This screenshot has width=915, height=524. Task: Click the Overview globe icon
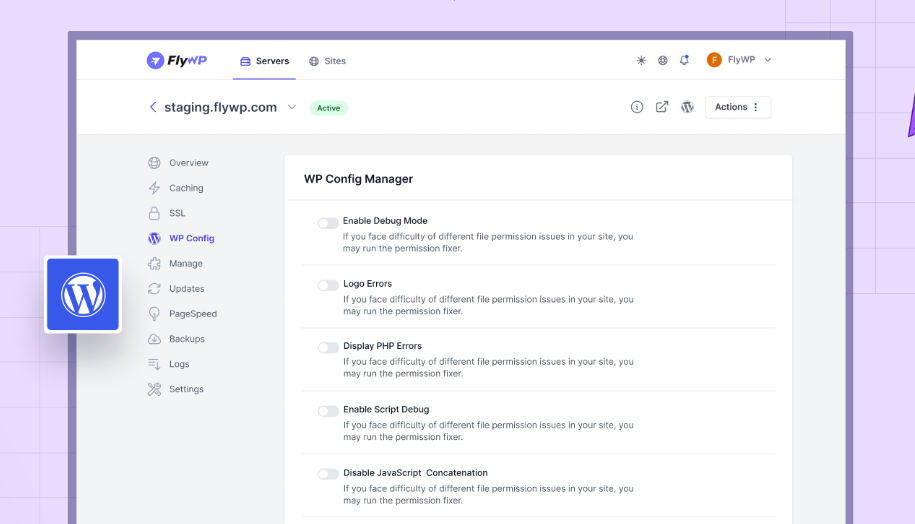point(154,163)
